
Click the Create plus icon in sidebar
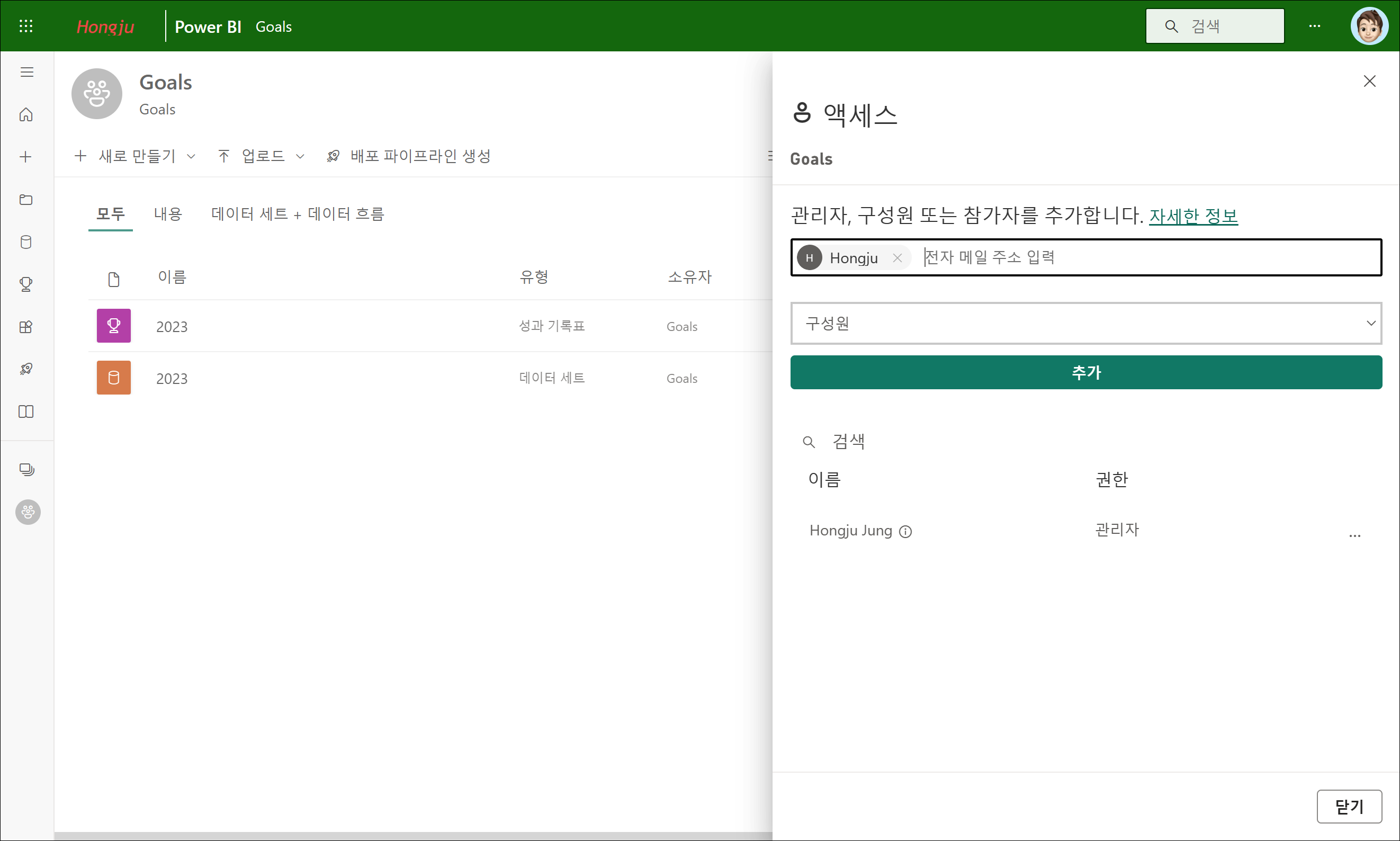point(26,157)
